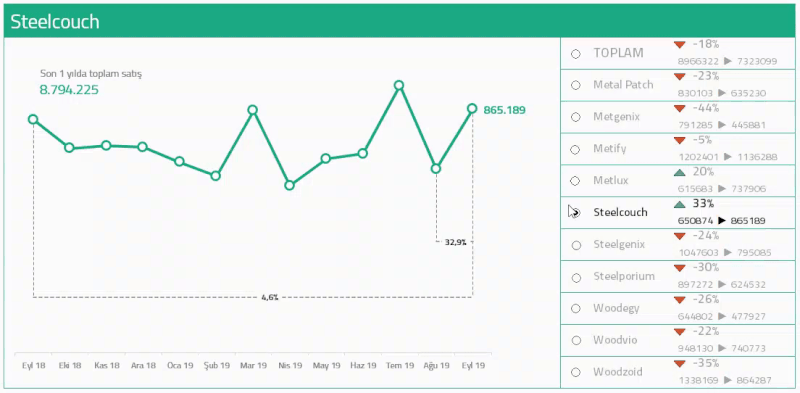Select the Metify radio button
800x393 pixels.
pos(576,150)
